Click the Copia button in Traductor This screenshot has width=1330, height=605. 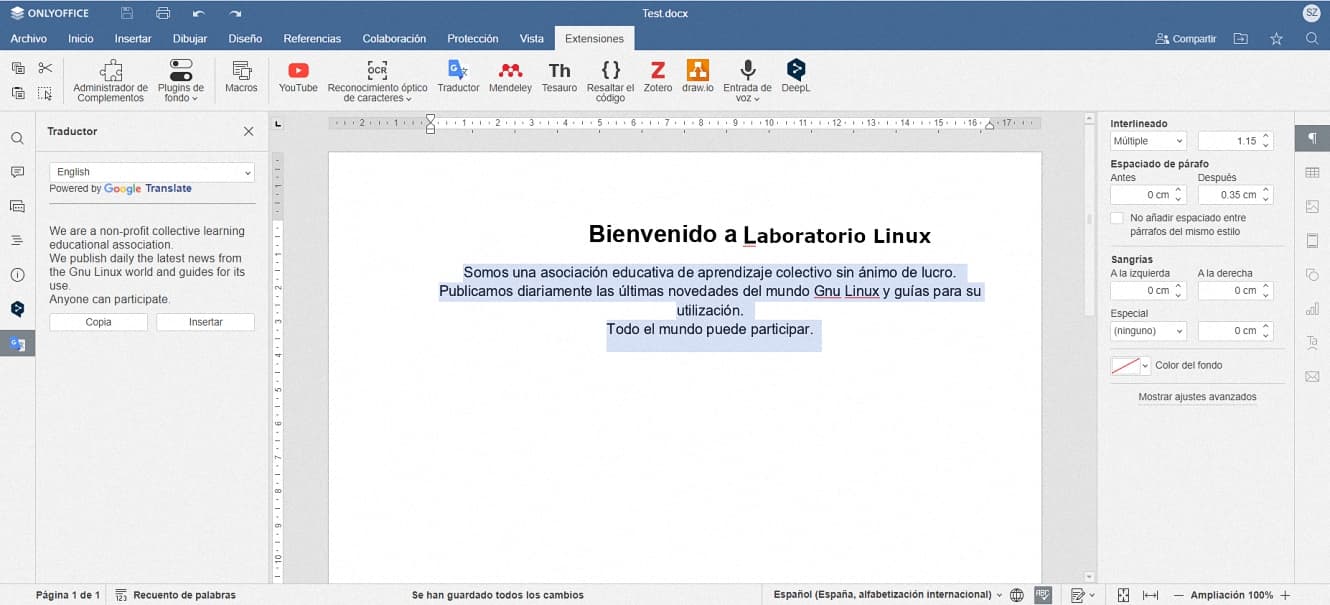[99, 322]
